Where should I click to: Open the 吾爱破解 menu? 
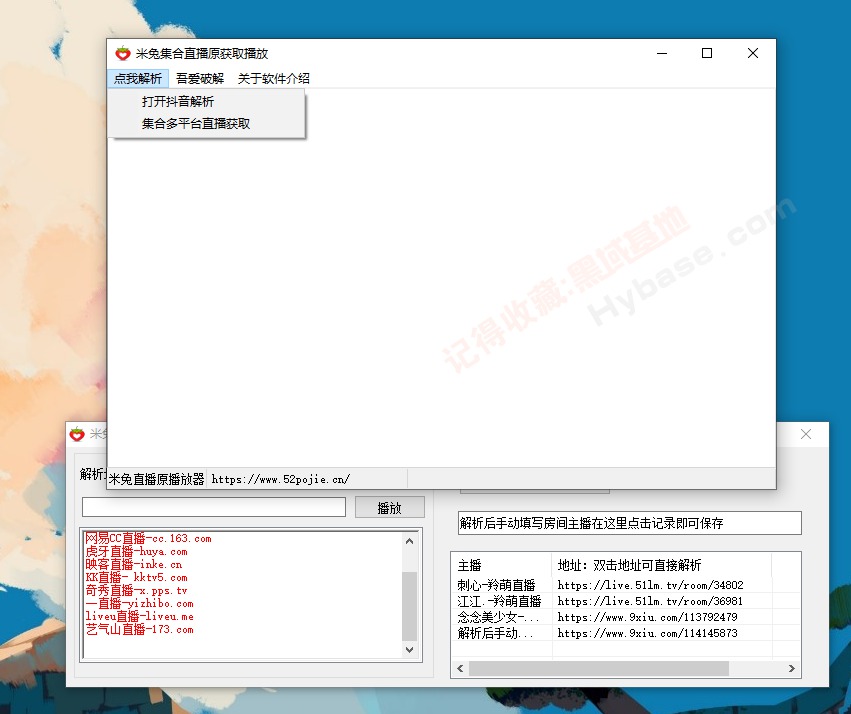tap(200, 79)
